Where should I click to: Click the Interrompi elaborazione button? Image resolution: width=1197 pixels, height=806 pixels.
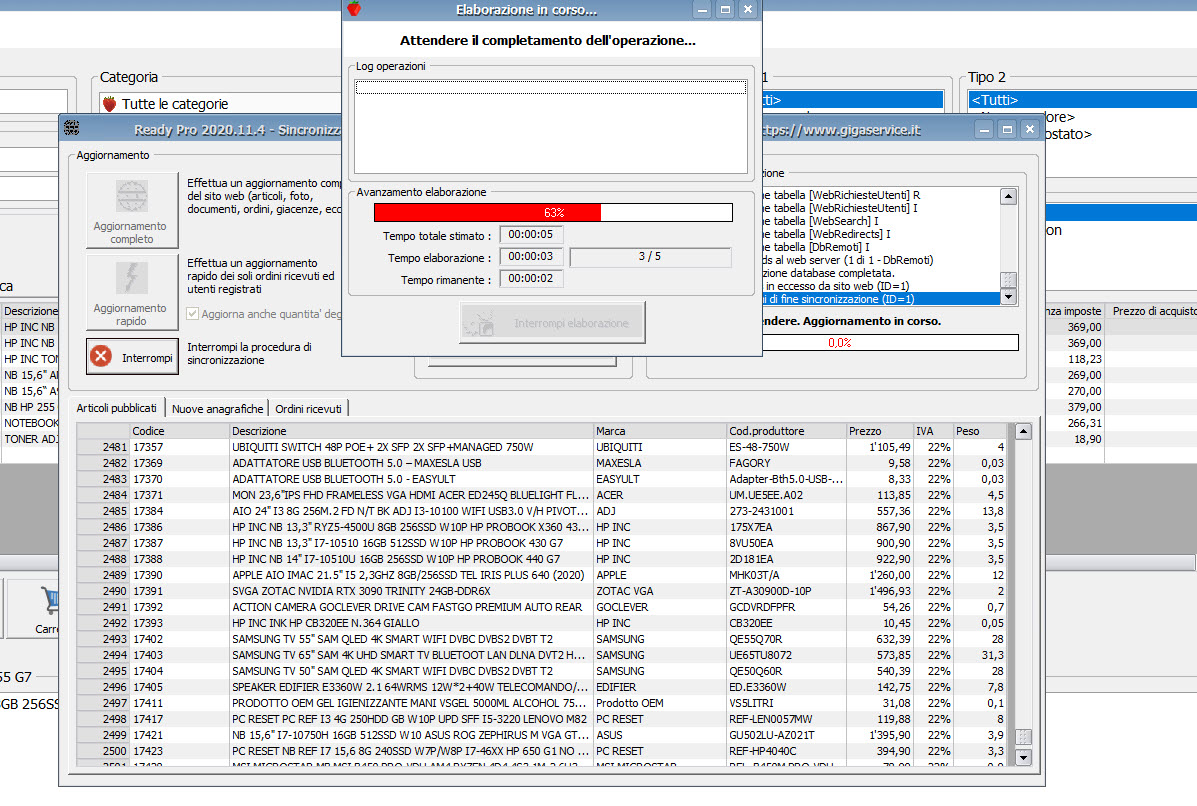pyautogui.click(x=552, y=323)
